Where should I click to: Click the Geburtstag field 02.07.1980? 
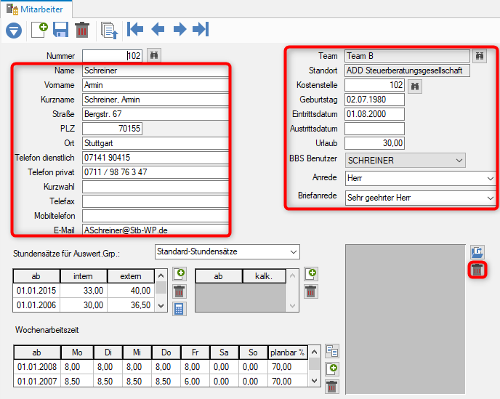375,99
